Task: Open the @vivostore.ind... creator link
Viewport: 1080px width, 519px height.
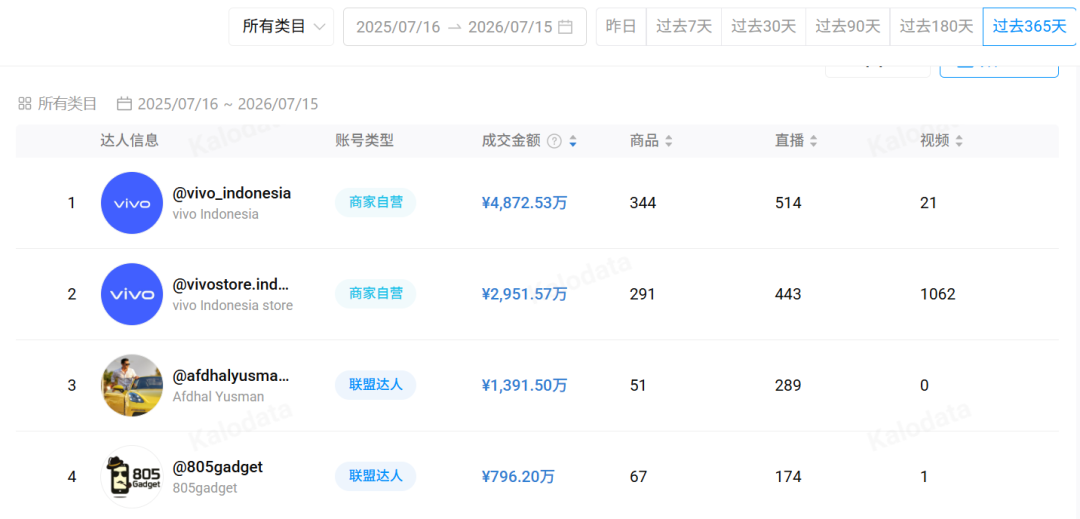Action: pyautogui.click(x=231, y=284)
